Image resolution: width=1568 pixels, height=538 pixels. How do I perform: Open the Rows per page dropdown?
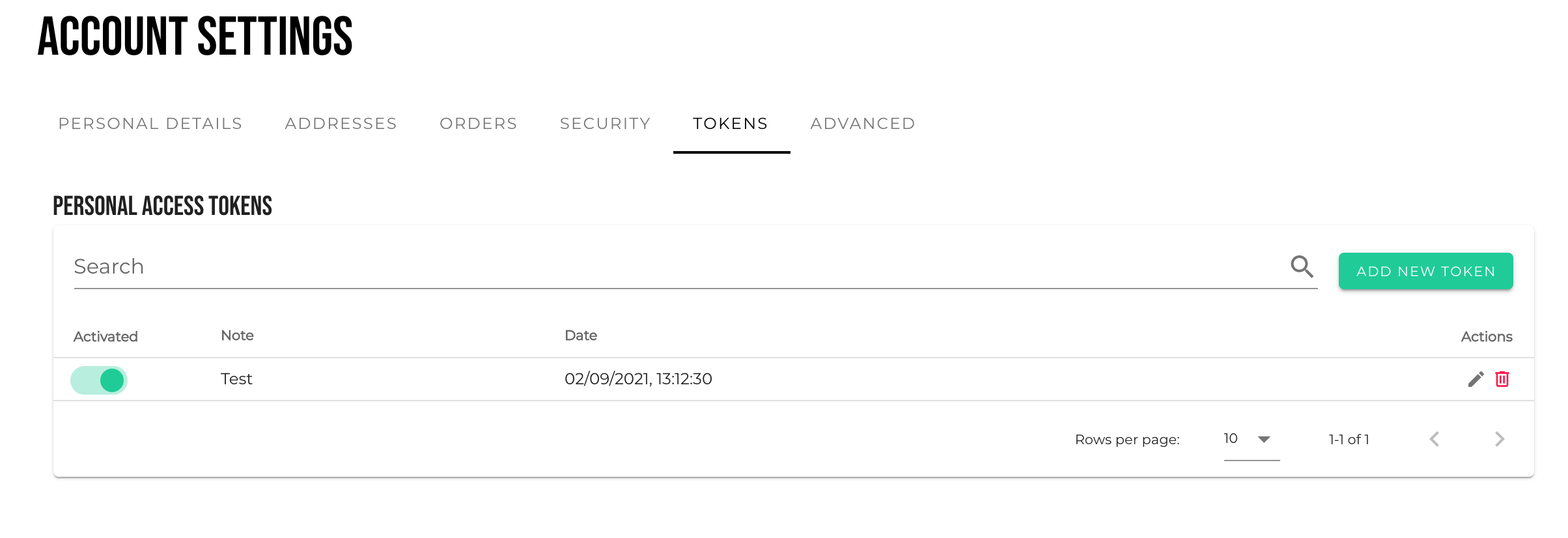pos(1251,439)
